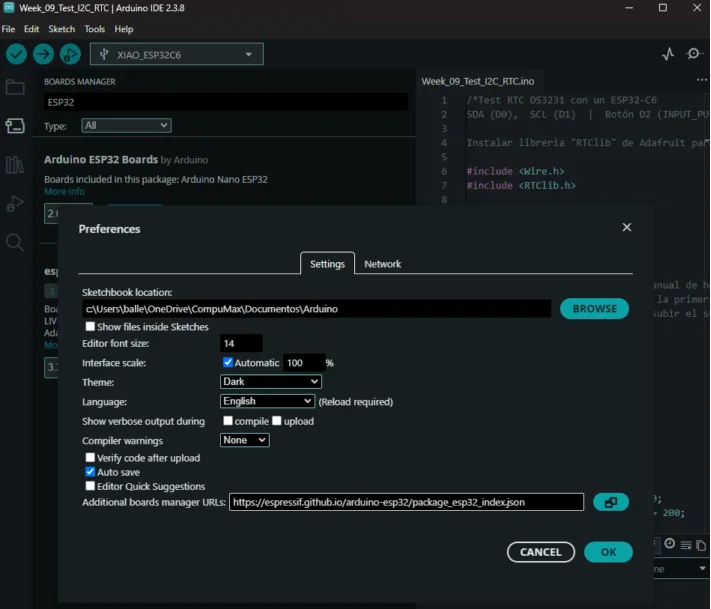
Task: Open Boards Manager Type dropdown showing All
Action: [127, 125]
